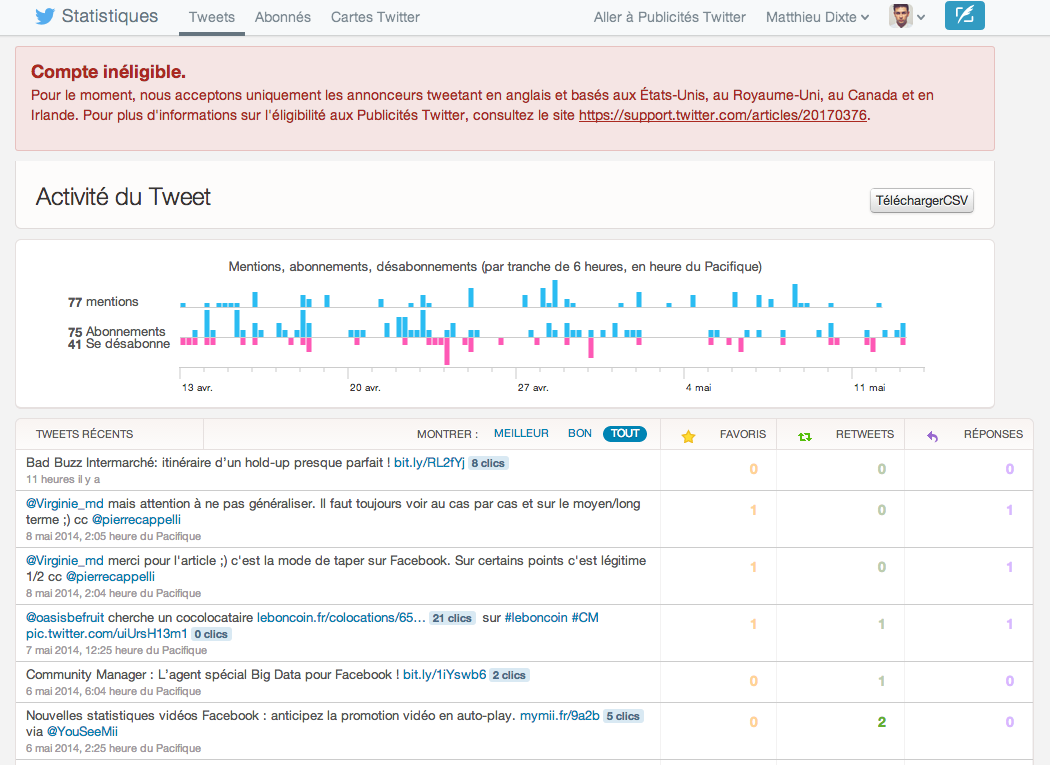This screenshot has width=1050, height=765.
Task: Open the @pierrecappelli mention in généraliser tweet
Action: pos(136,520)
